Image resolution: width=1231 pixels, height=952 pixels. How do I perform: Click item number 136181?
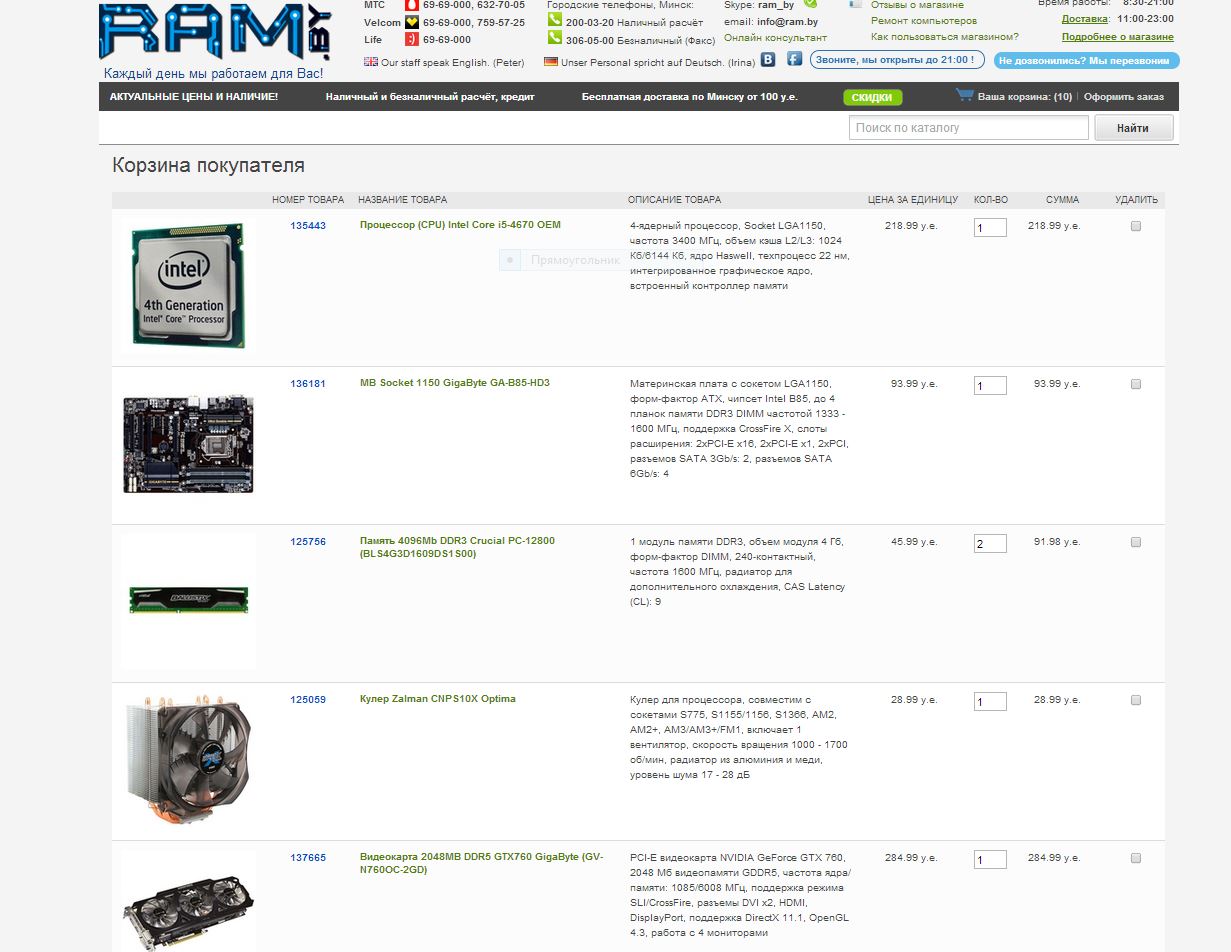tap(308, 384)
